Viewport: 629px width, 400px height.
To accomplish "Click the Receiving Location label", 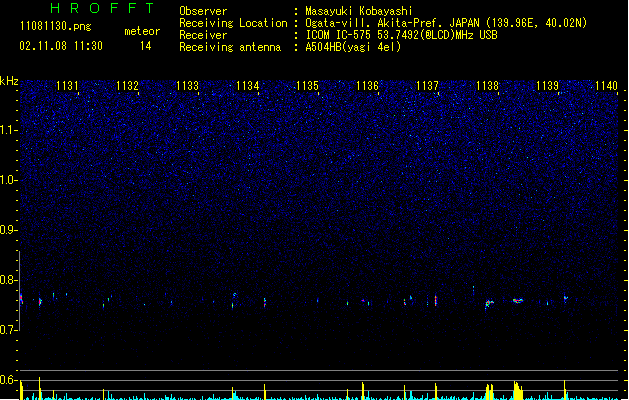I will [x=233, y=23].
